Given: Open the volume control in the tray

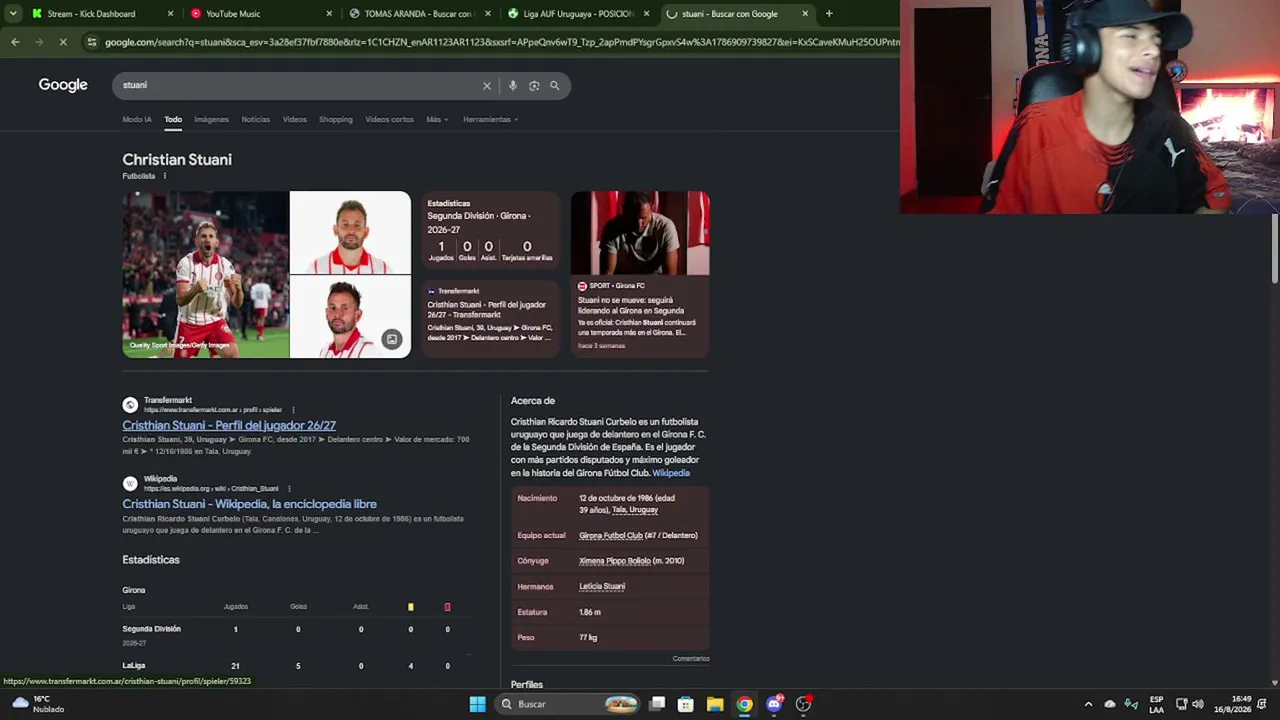Looking at the screenshot, I should pos(1198,704).
